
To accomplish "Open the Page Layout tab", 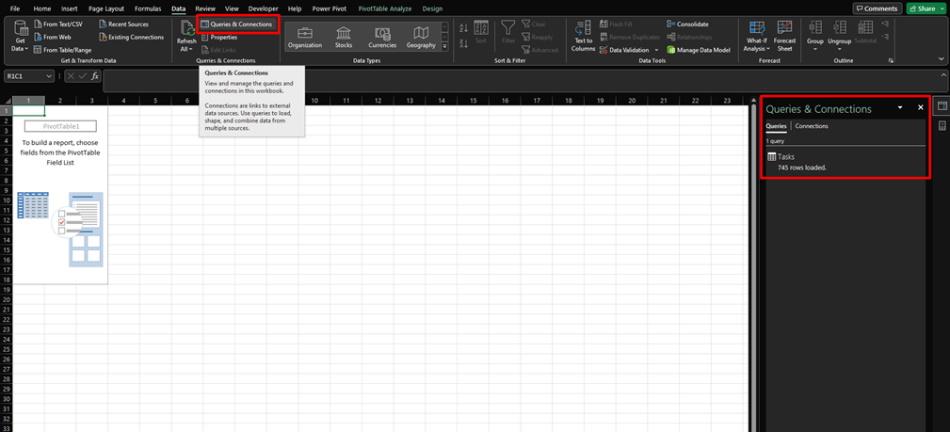I will (x=106, y=8).
